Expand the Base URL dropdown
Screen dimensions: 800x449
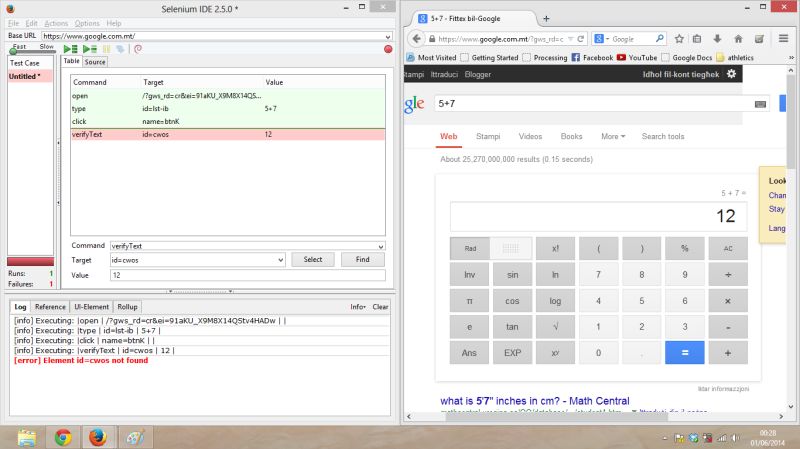(388, 36)
